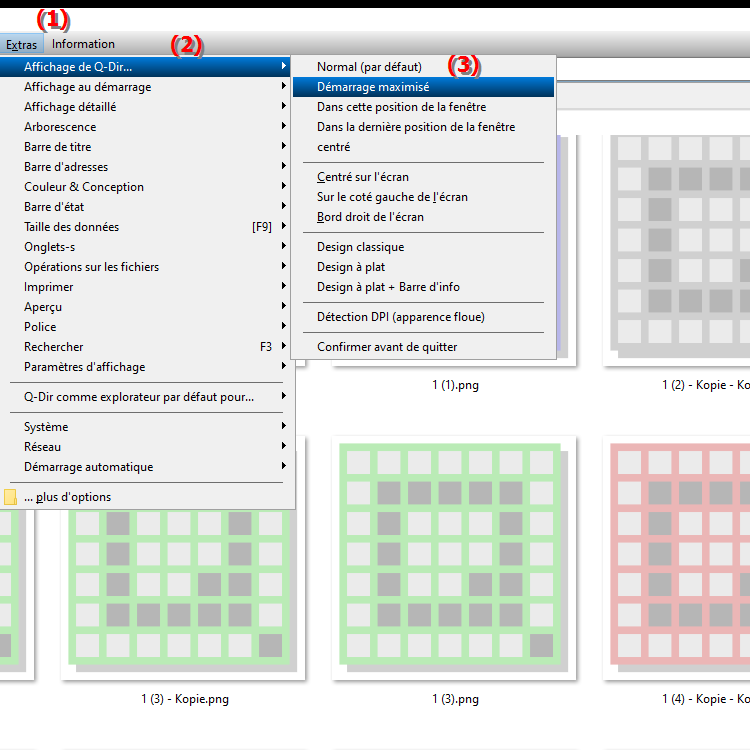Apply Design classique
Screen dimensions: 750x750
[x=423, y=247]
